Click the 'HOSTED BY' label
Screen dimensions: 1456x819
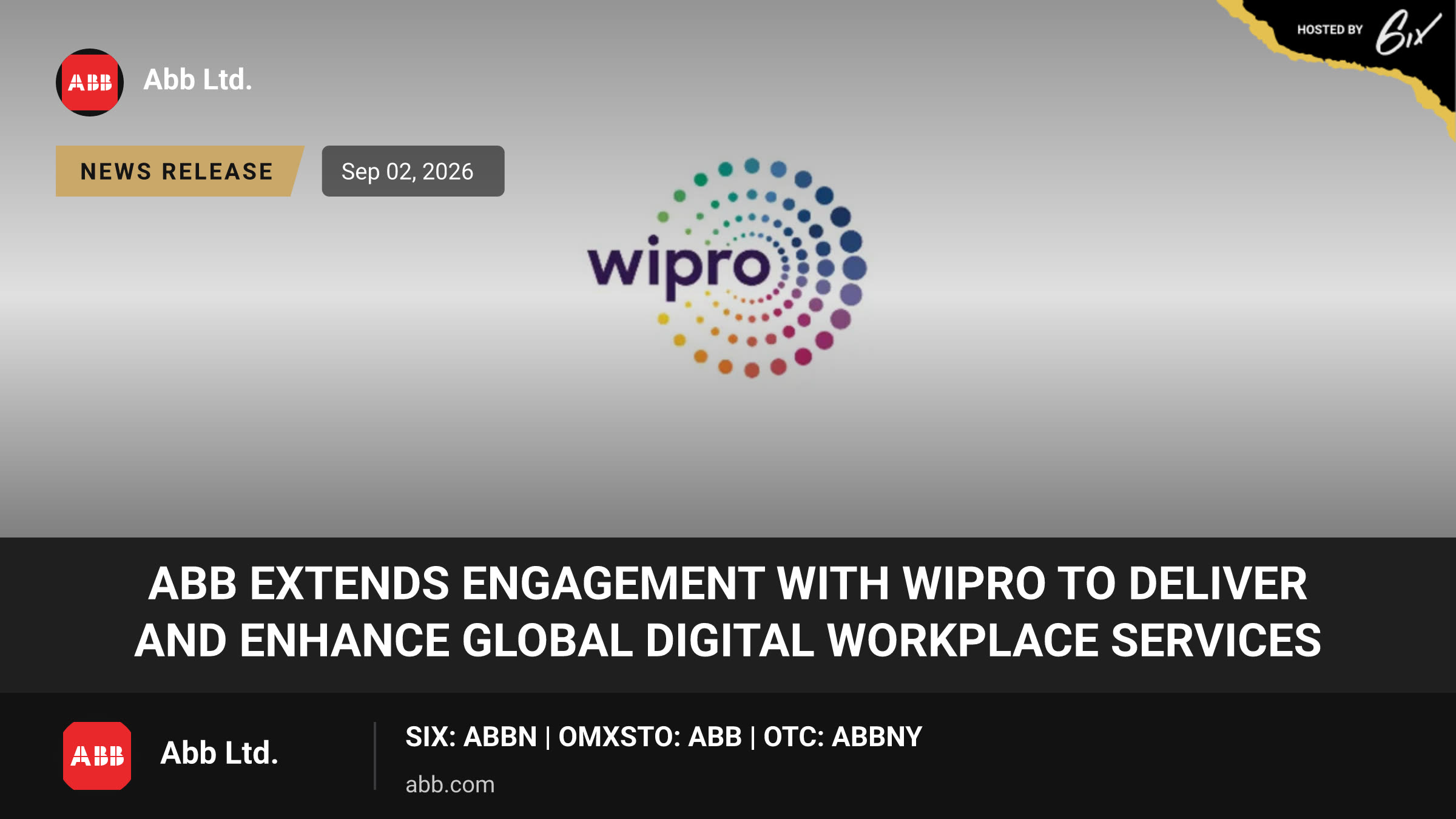[x=1330, y=30]
